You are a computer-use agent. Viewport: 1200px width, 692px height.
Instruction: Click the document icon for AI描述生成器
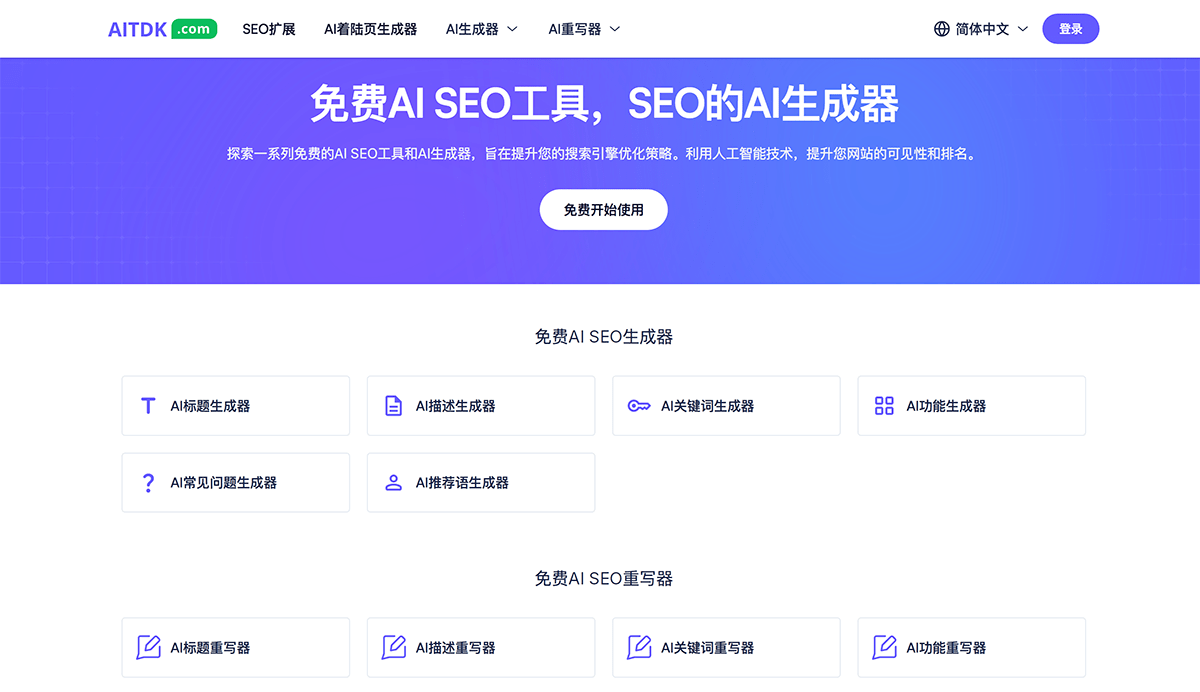[x=394, y=406]
